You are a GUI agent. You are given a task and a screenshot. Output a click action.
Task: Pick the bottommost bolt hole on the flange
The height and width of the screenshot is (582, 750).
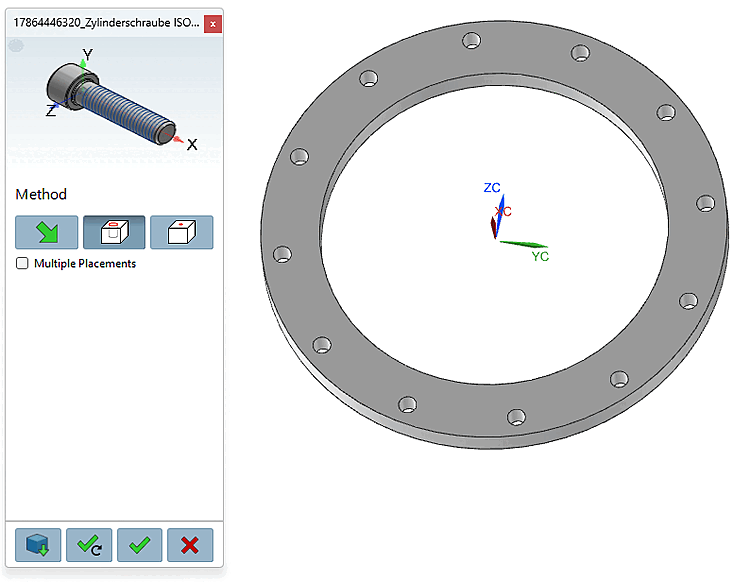coord(517,417)
